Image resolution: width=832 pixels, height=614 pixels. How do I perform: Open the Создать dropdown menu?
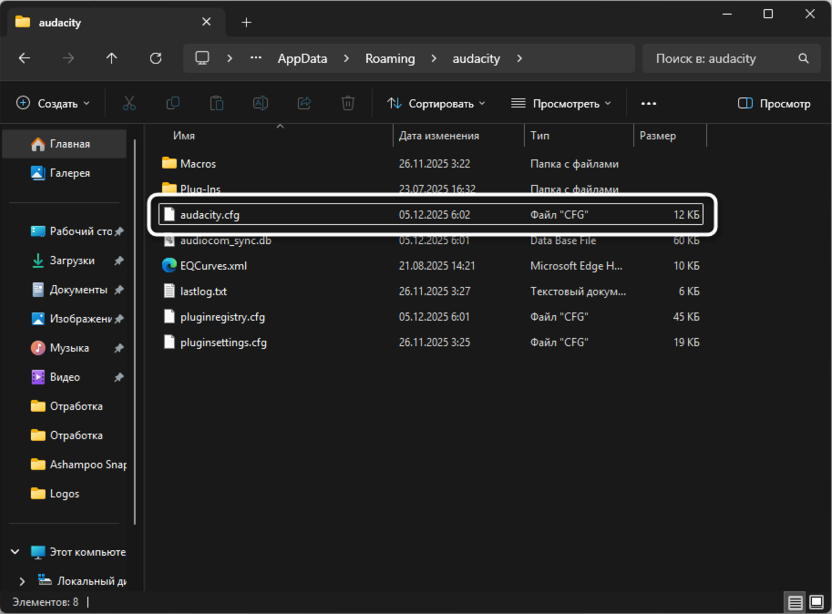53,103
